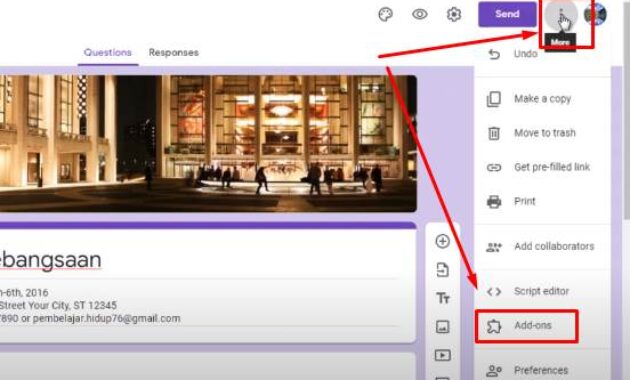The height and width of the screenshot is (380, 630).
Task: Open the More three-dot menu
Action: click(561, 14)
